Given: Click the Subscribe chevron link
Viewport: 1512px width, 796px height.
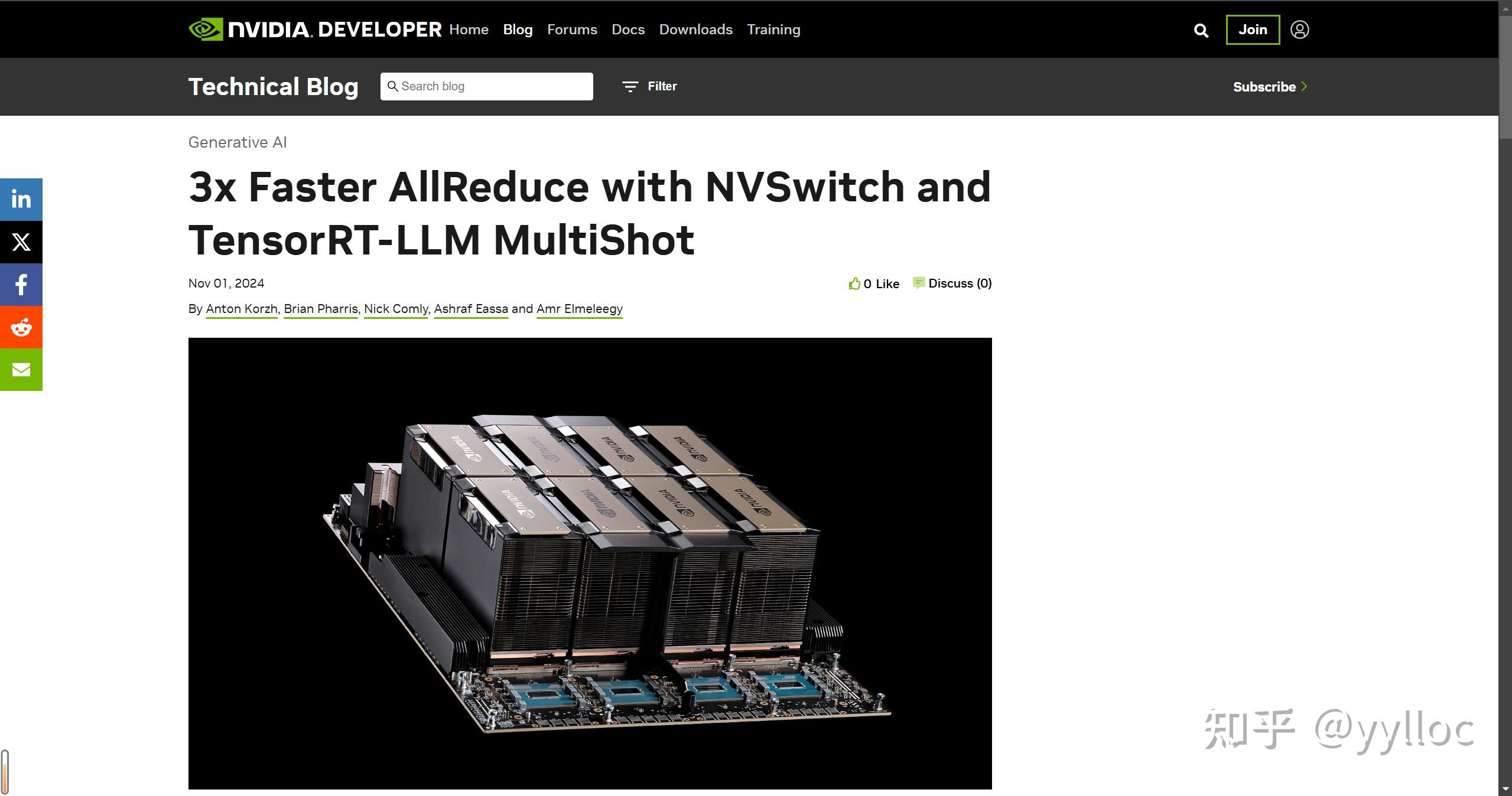Looking at the screenshot, I should 1270,87.
